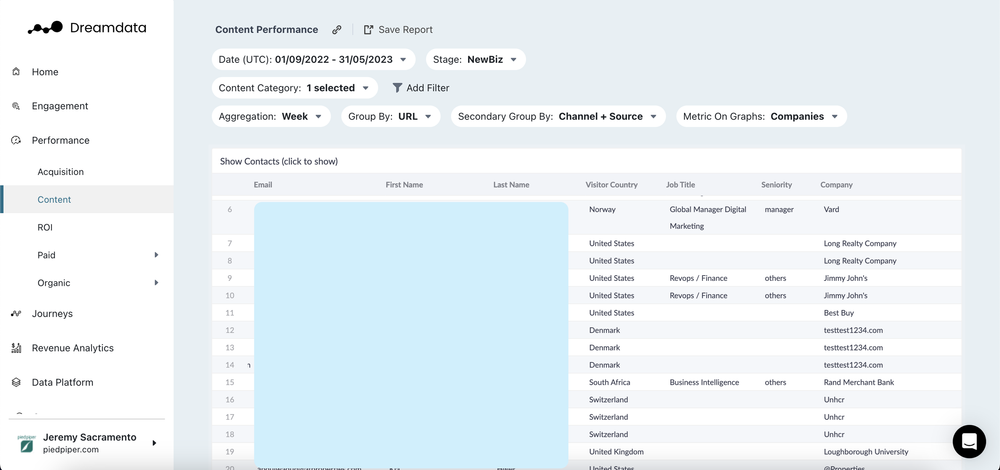Click Add Filter button

pos(421,88)
